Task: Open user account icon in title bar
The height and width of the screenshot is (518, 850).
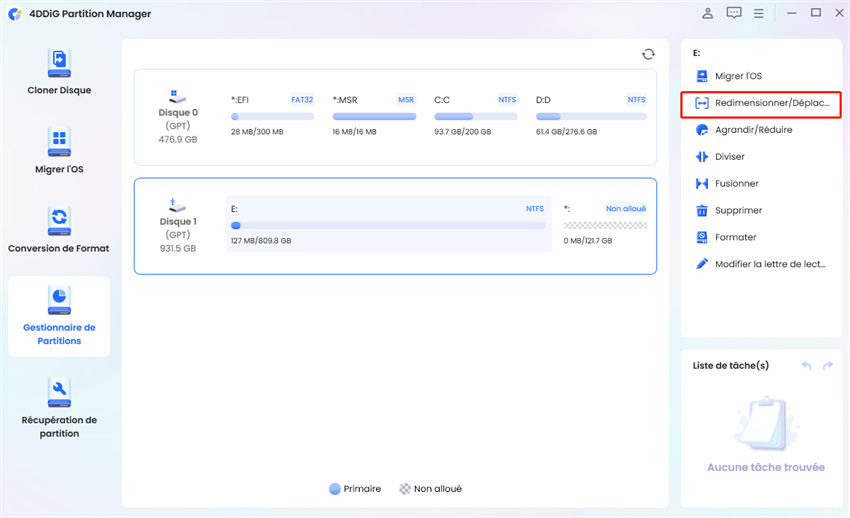Action: [x=707, y=13]
